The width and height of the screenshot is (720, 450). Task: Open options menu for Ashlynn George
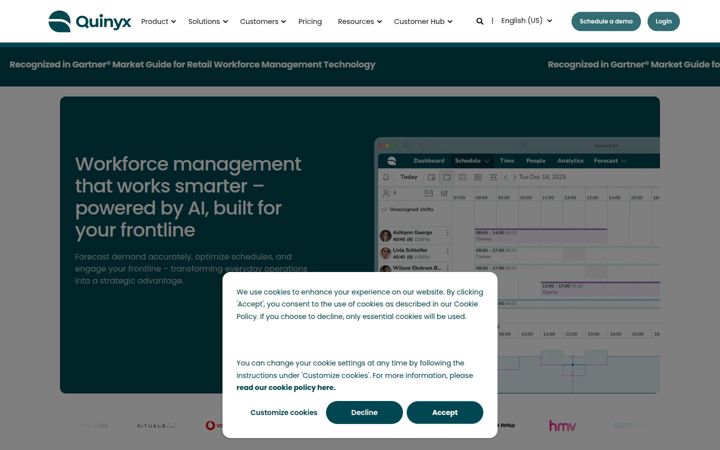coord(447,233)
